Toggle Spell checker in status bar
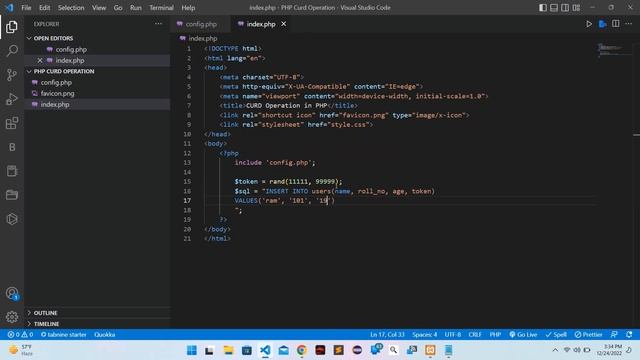The height and width of the screenshot is (360, 640). click(556, 334)
